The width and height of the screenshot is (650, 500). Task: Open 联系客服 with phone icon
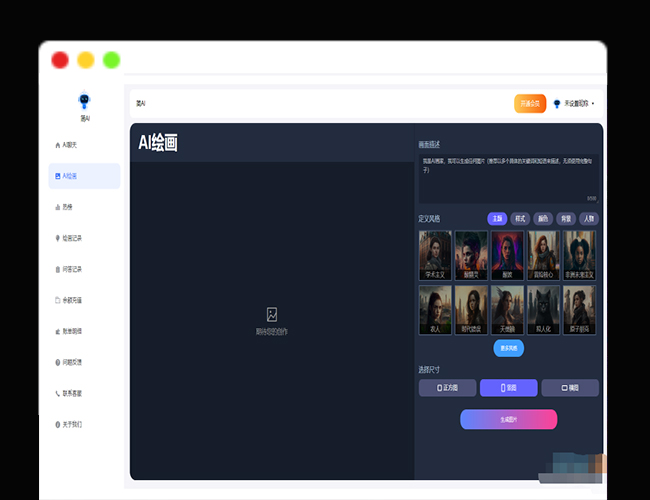tap(69, 393)
